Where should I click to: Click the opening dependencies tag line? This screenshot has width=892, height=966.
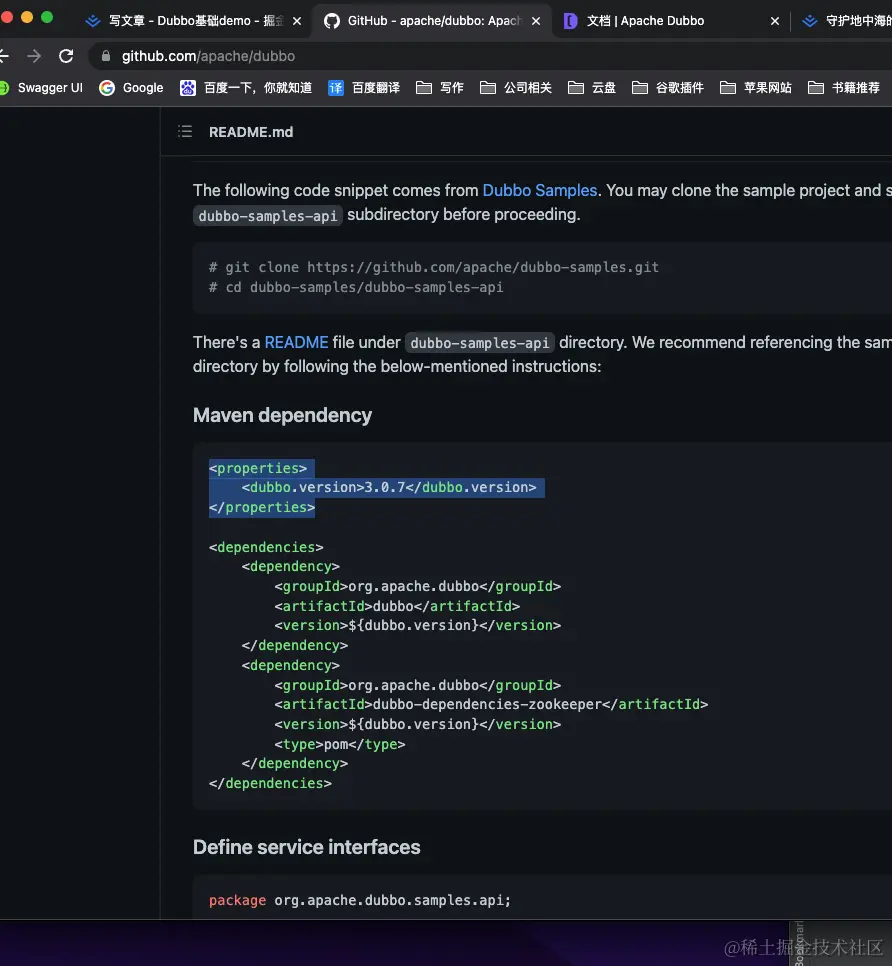[266, 547]
